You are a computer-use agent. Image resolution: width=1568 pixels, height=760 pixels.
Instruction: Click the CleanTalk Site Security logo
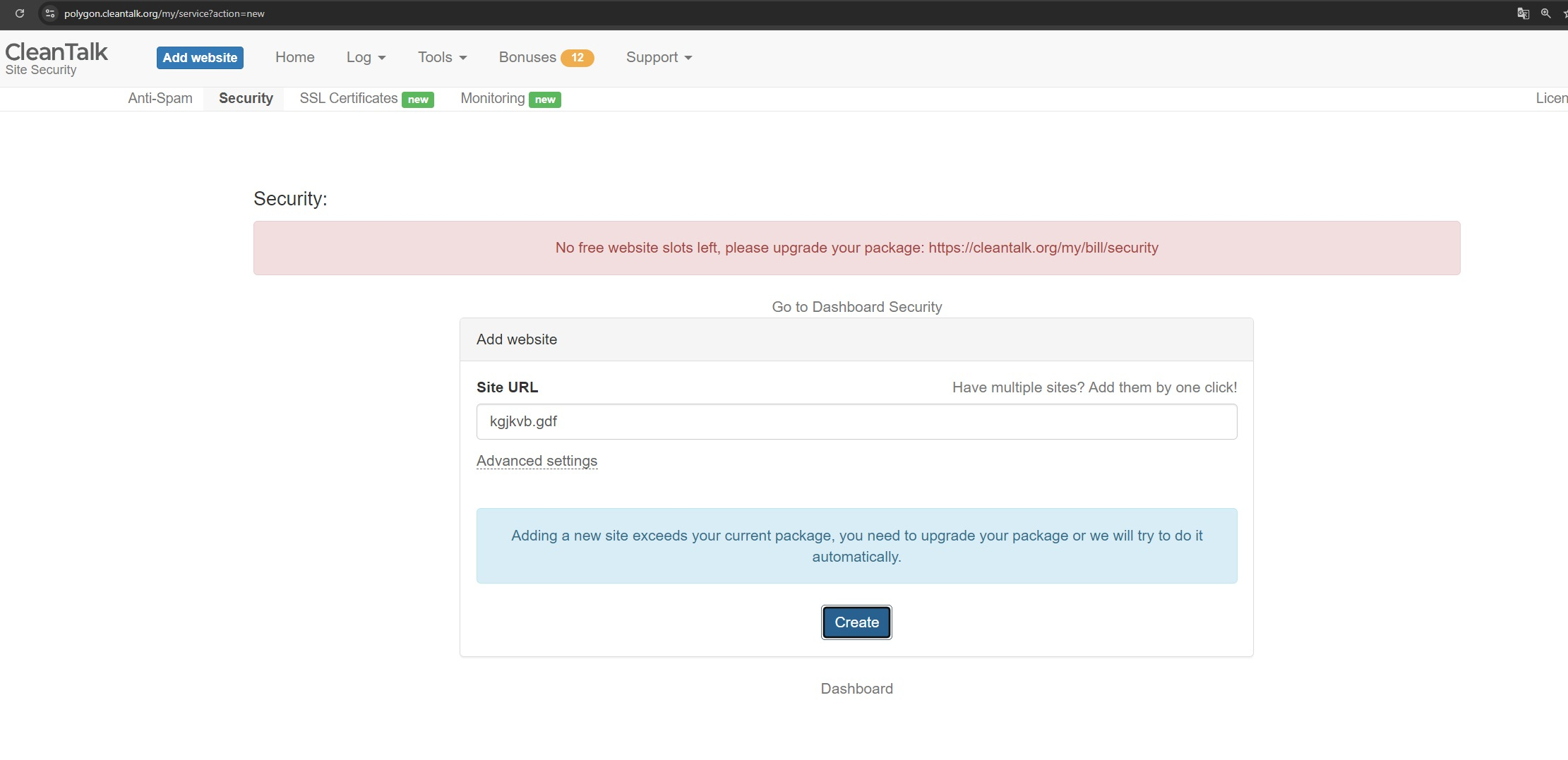[x=56, y=58]
